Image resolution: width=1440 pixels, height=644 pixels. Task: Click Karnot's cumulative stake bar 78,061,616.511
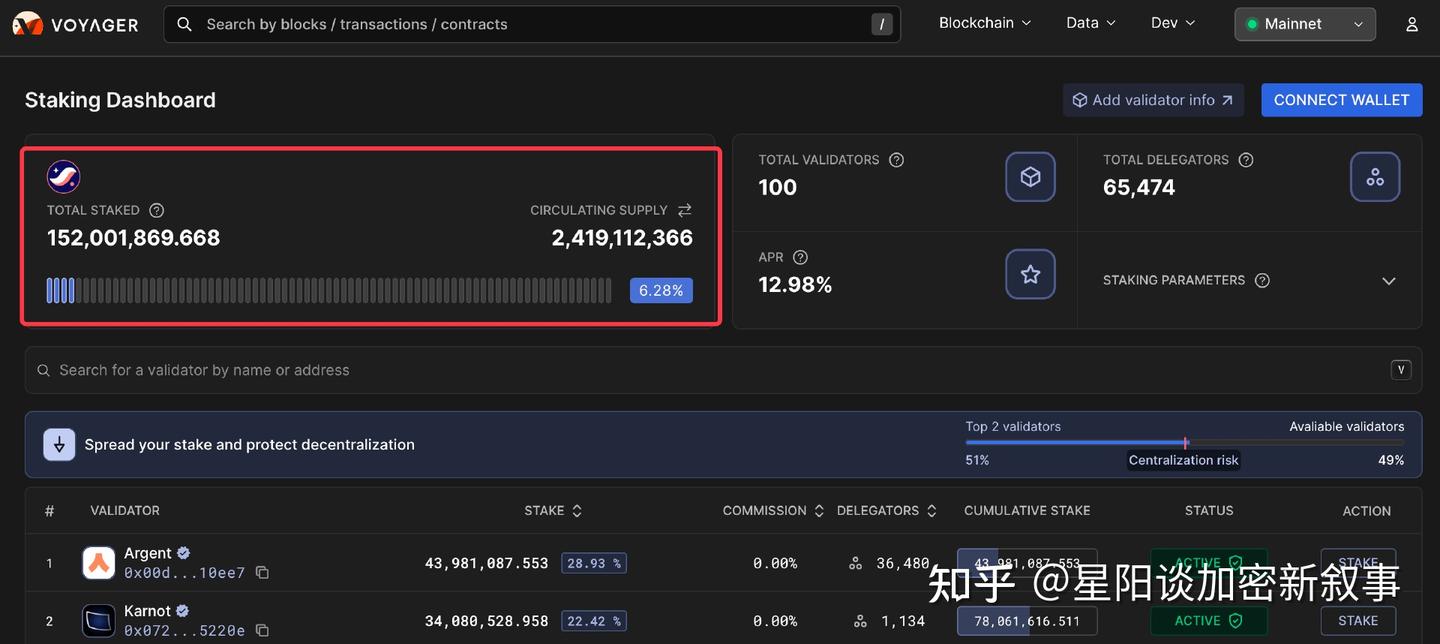[x=1027, y=621]
